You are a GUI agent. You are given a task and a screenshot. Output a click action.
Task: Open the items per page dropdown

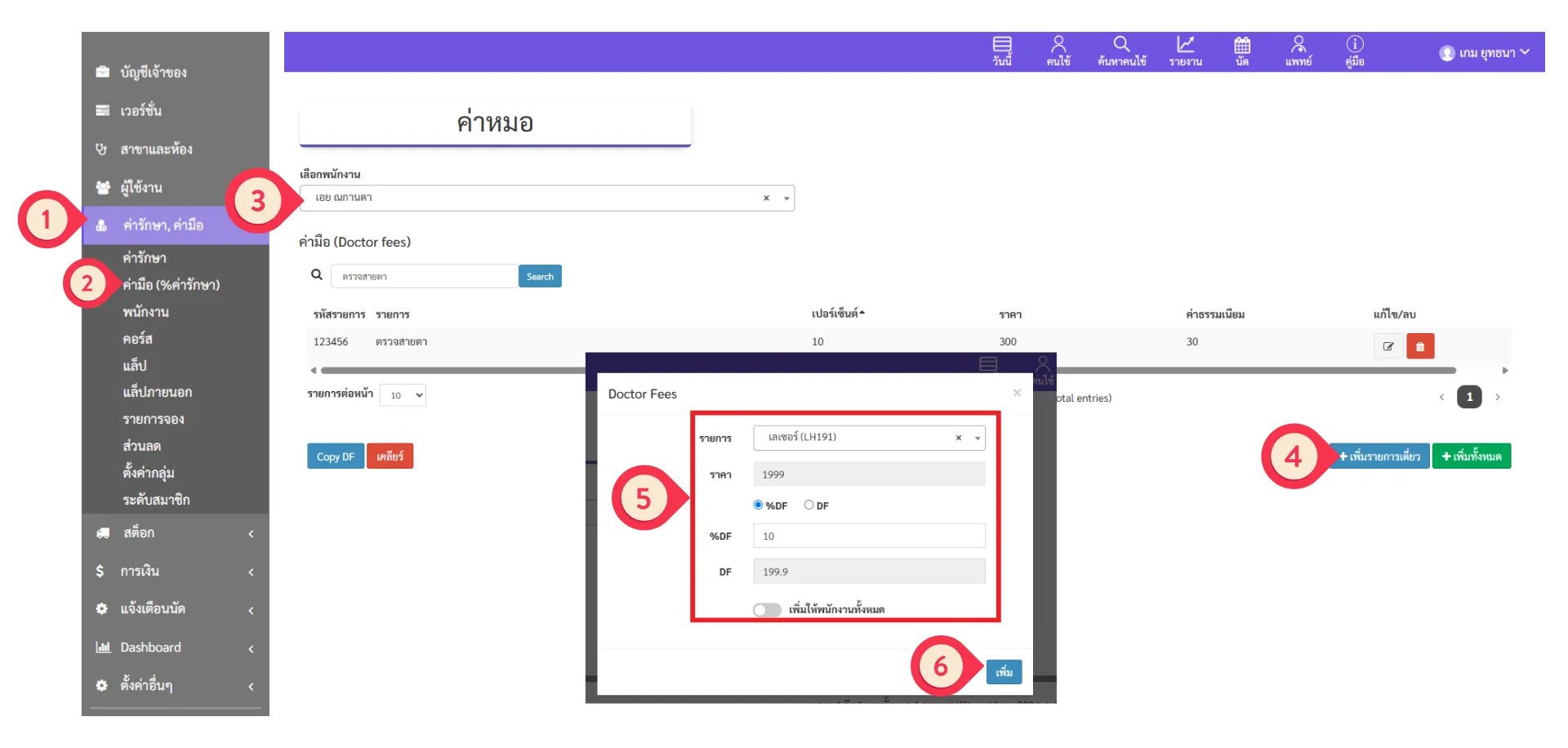[403, 395]
